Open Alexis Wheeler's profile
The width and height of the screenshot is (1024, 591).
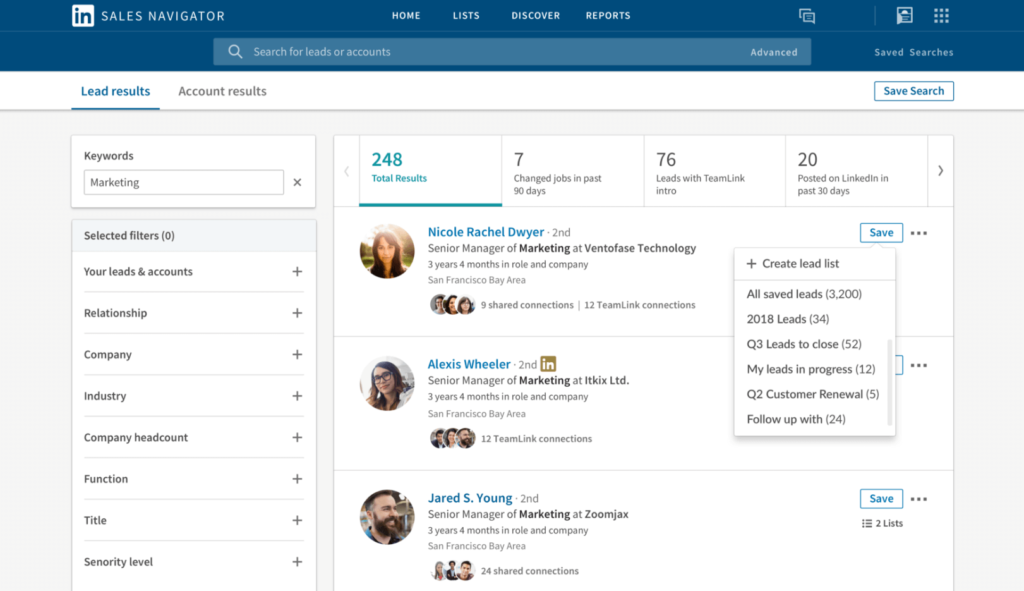469,364
